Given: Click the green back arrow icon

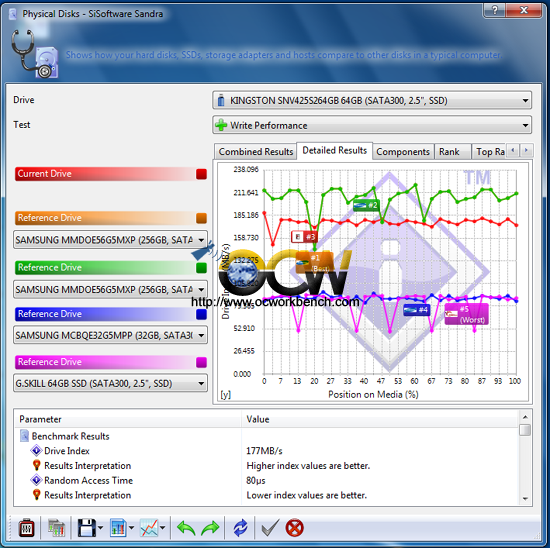Looking at the screenshot, I should [186, 528].
